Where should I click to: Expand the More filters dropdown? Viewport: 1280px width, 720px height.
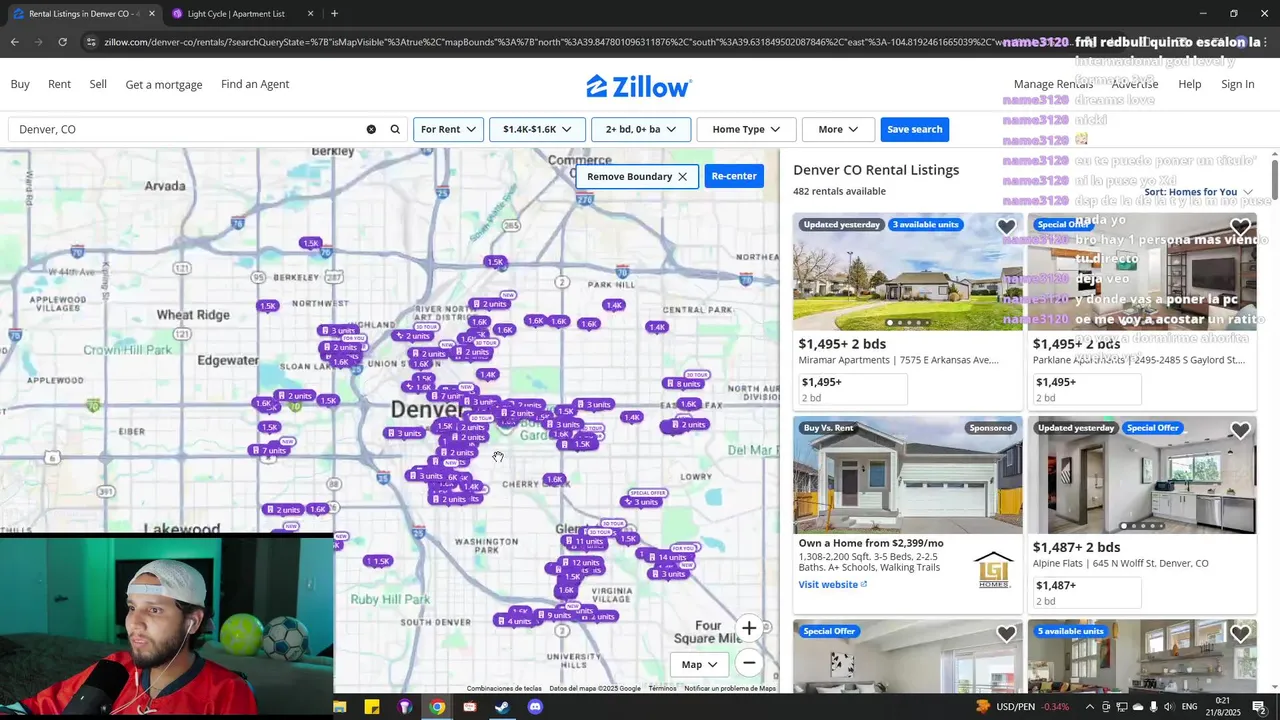(x=838, y=129)
